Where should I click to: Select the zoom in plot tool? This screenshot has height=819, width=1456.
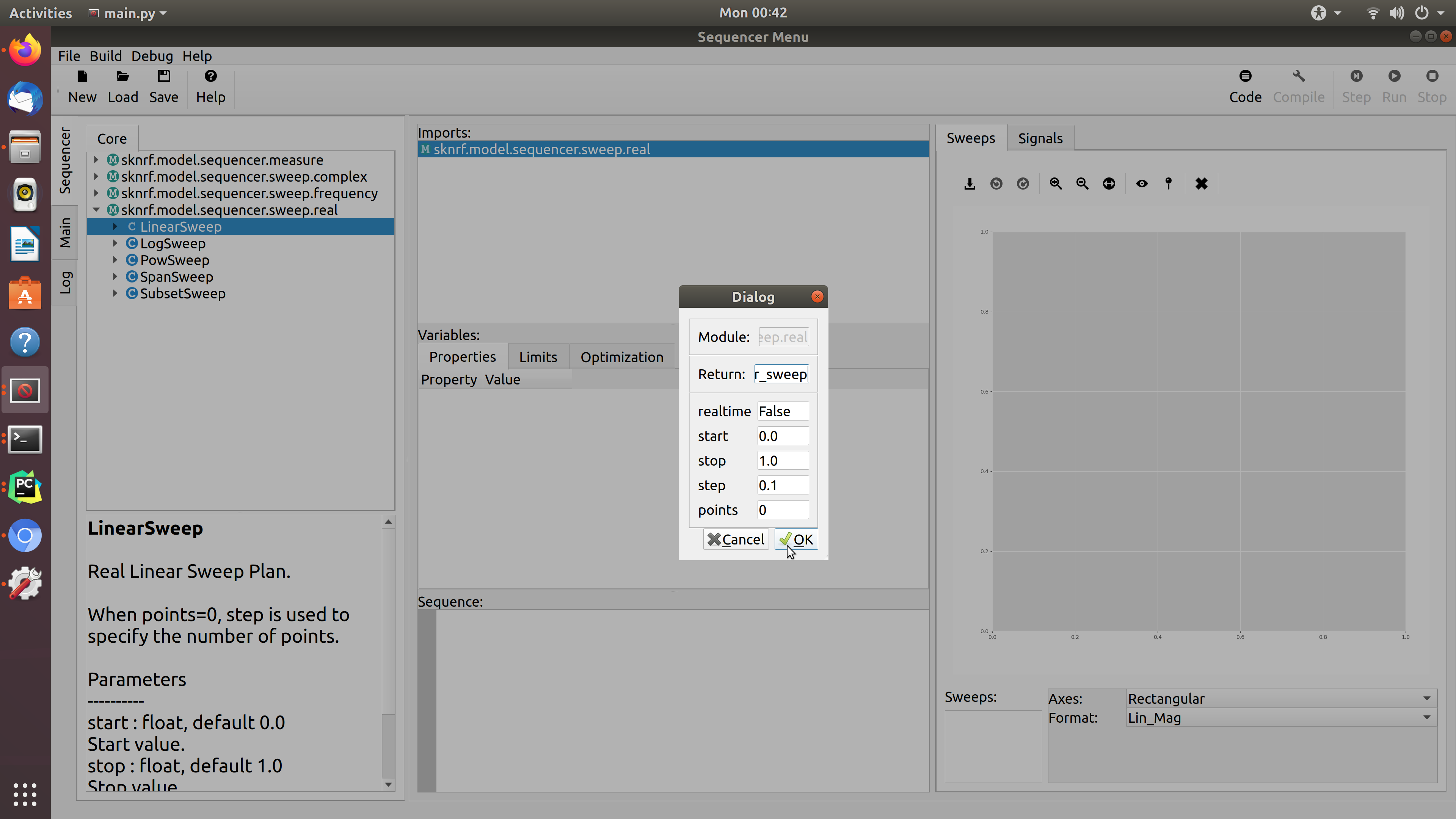point(1055,184)
